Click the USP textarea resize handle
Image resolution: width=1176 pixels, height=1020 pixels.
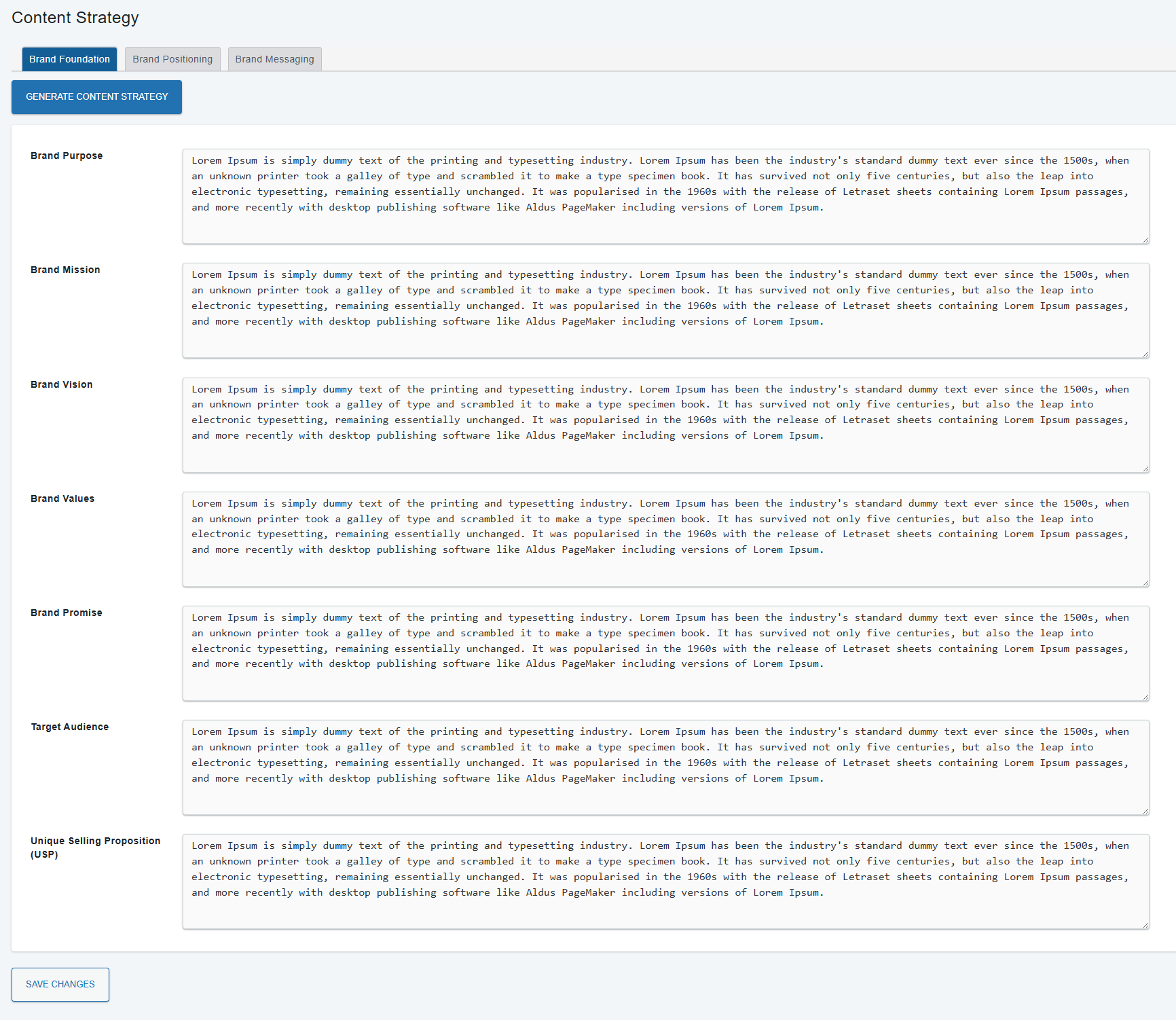1145,925
